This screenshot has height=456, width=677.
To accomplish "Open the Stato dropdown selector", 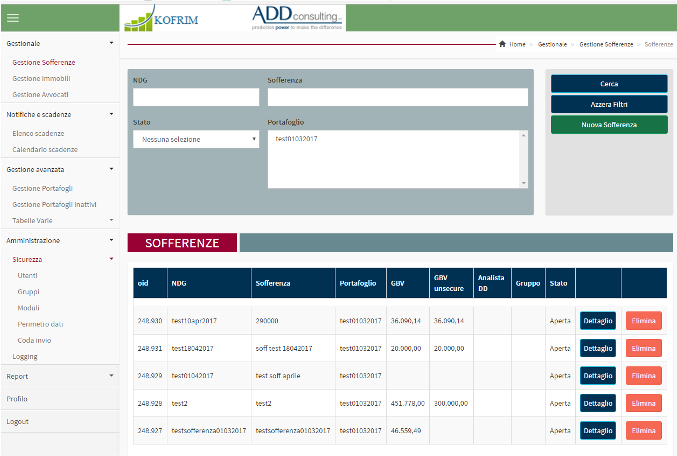I will coord(195,139).
